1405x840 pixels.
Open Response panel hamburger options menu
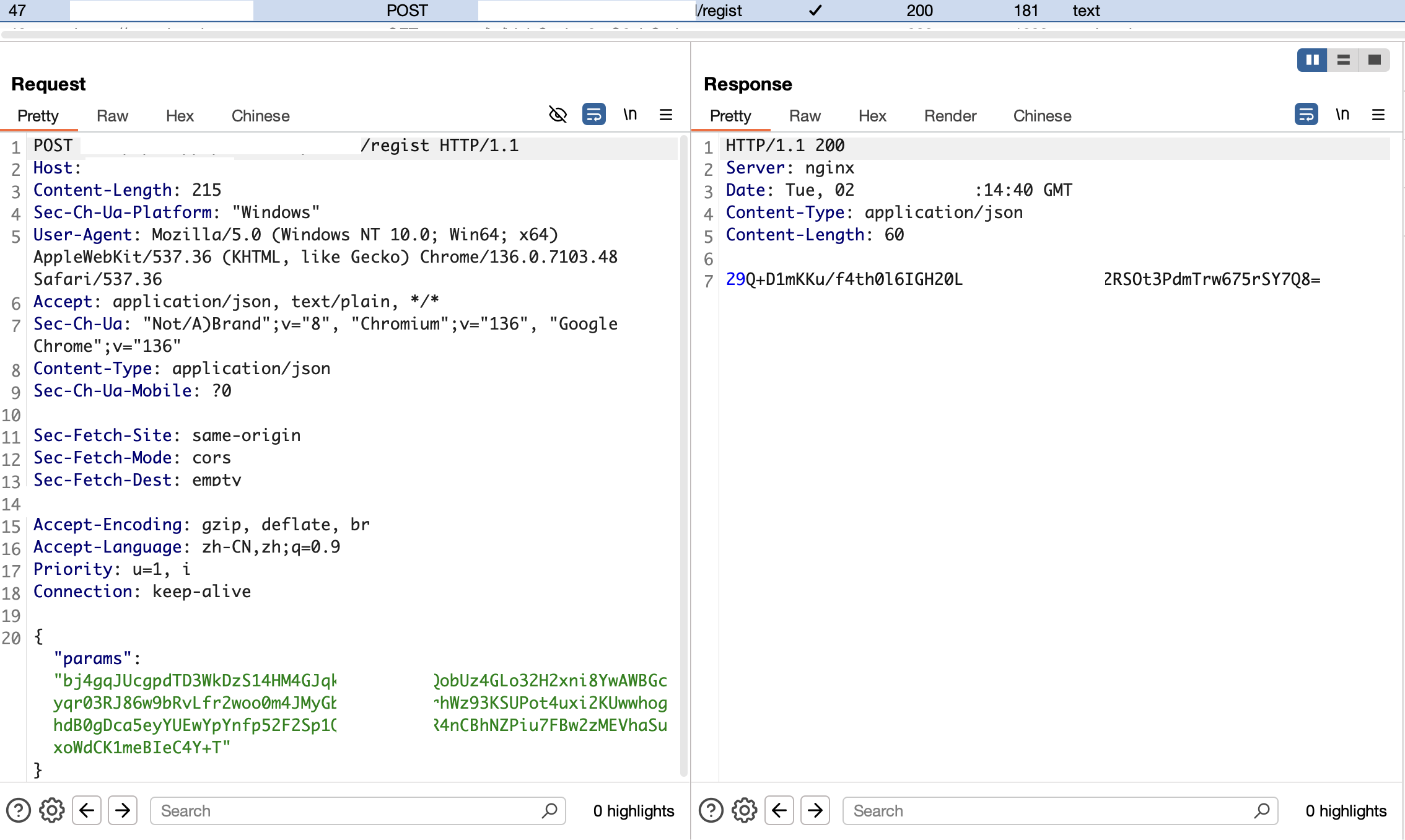(x=1378, y=115)
